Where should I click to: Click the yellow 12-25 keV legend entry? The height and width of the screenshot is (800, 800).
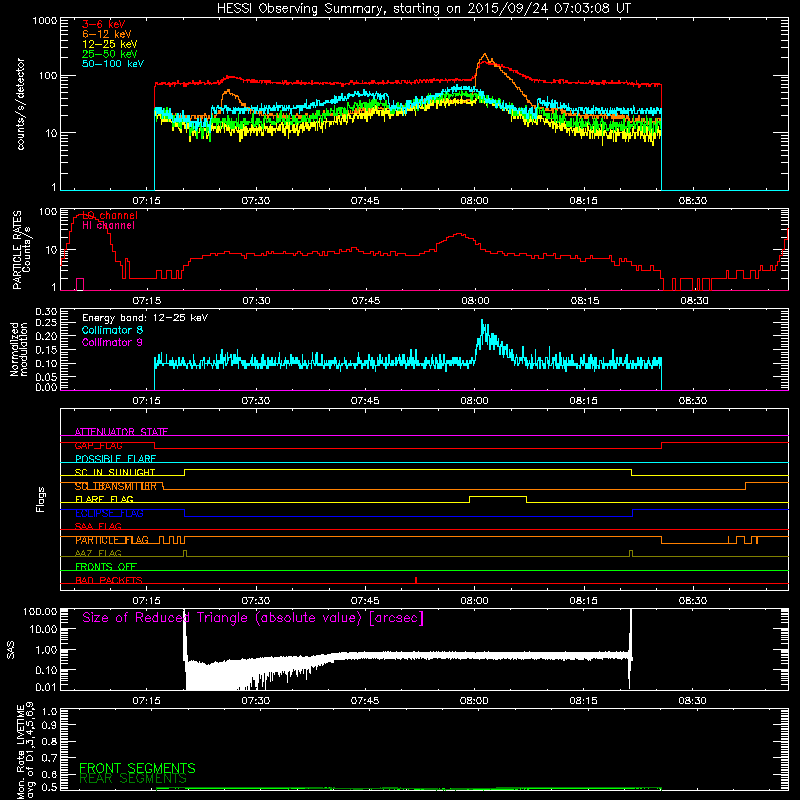pos(110,44)
